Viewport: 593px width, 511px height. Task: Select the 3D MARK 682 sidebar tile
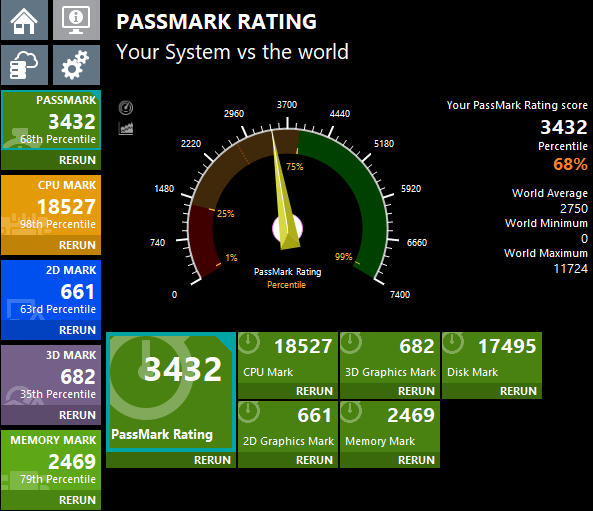pos(51,375)
